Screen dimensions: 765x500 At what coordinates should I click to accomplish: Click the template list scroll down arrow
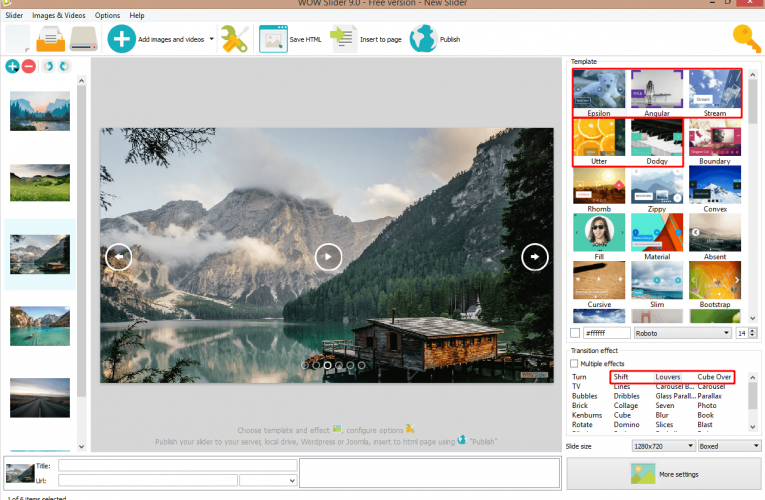click(x=752, y=318)
